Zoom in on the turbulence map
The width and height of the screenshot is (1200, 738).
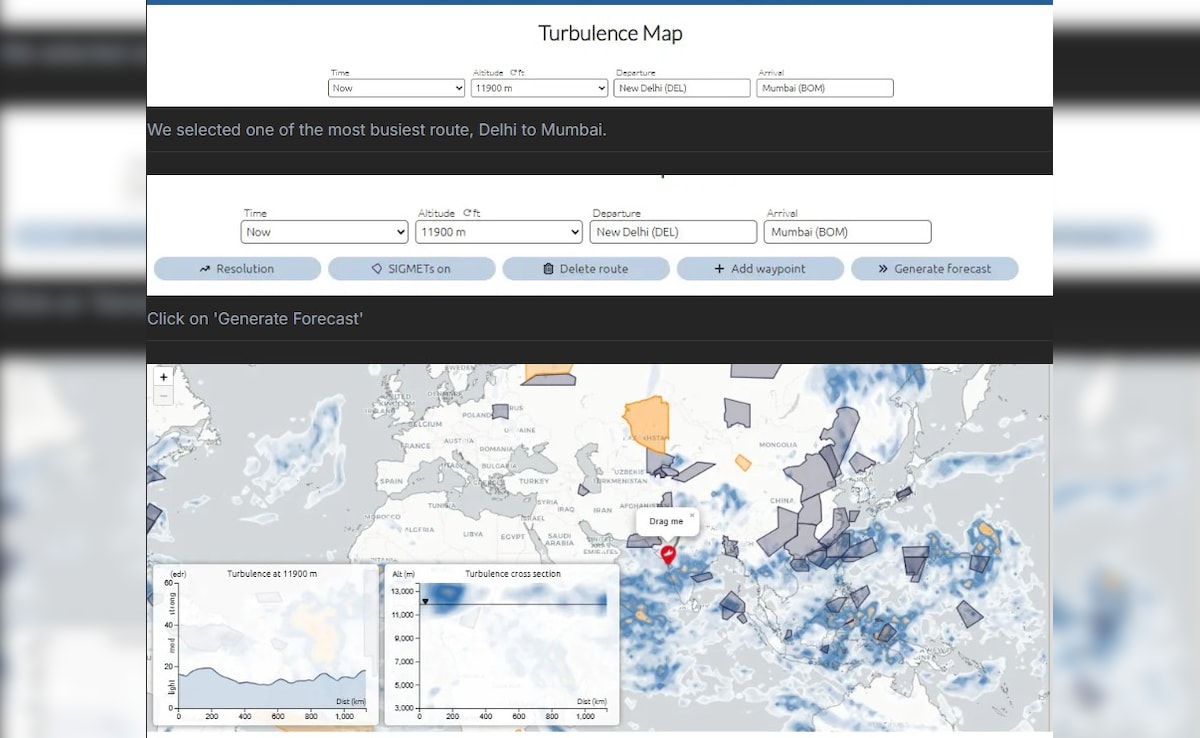click(x=164, y=377)
